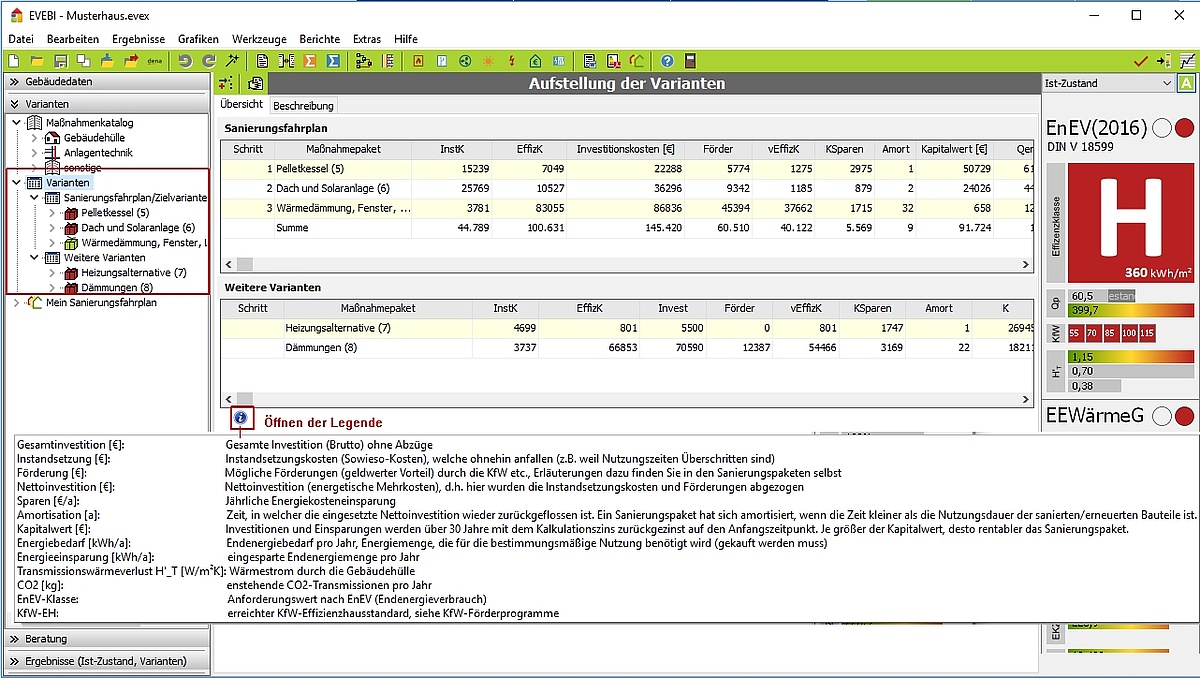
Task: Select the Heizungsalternative (7) table row
Action: [x=626, y=327]
